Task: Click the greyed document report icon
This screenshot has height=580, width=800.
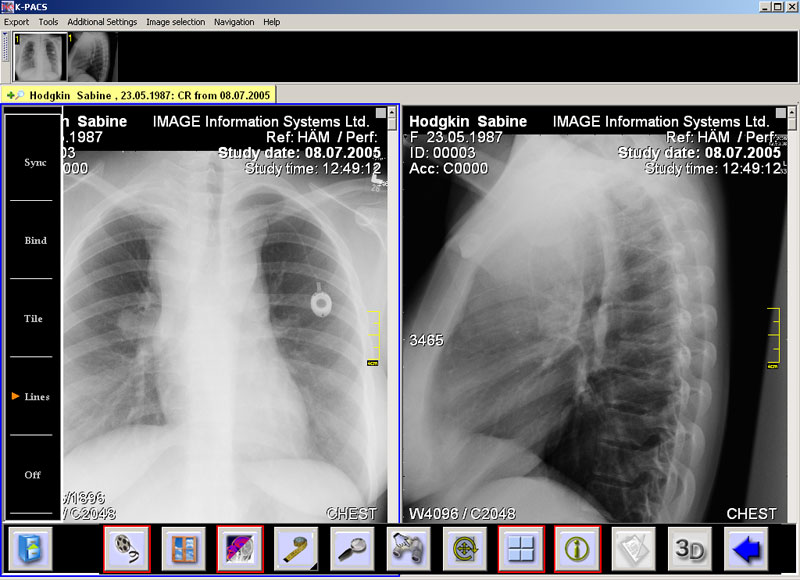Action: point(634,549)
